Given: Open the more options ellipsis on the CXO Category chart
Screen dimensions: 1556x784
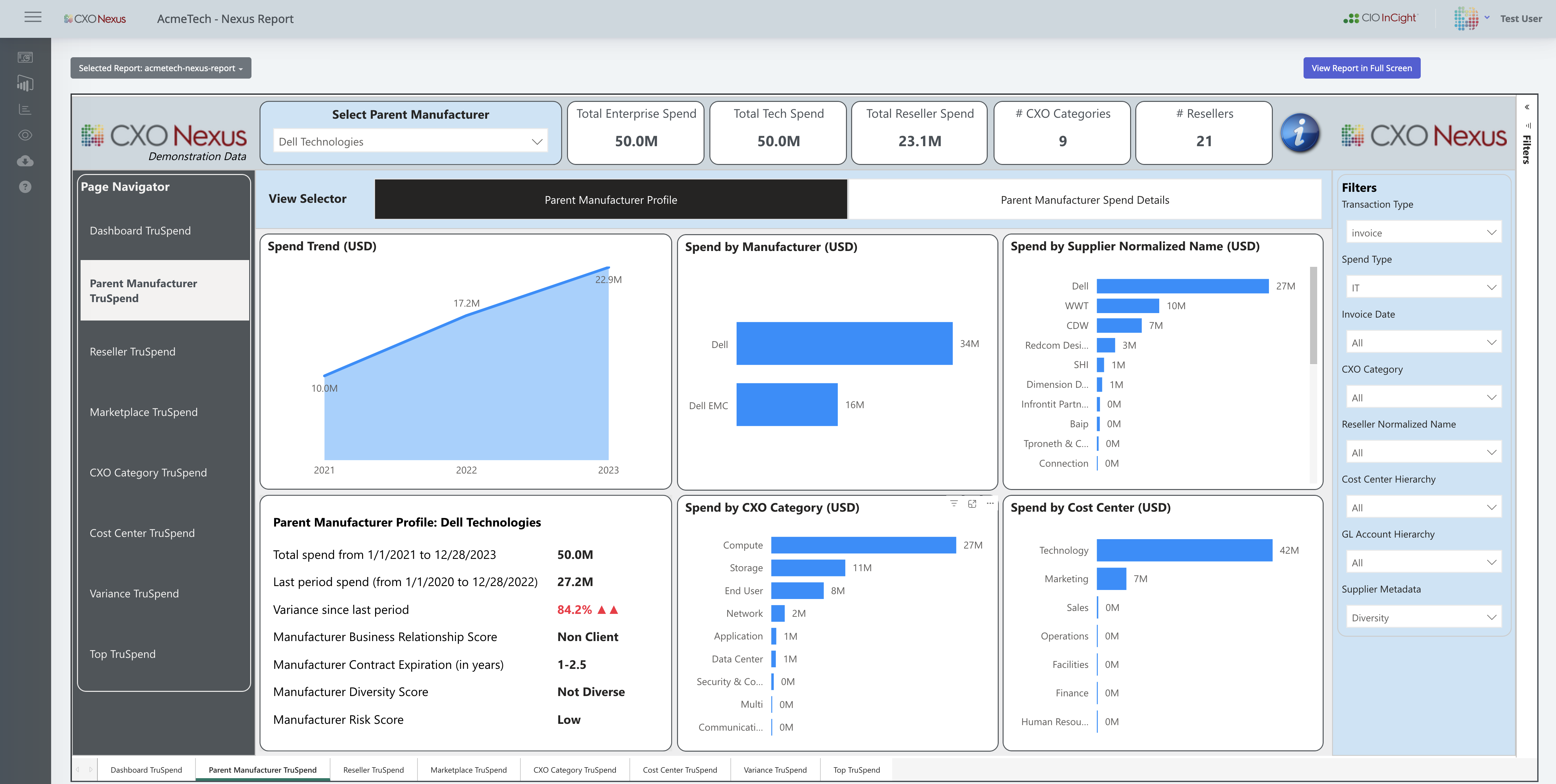Looking at the screenshot, I should [990, 503].
